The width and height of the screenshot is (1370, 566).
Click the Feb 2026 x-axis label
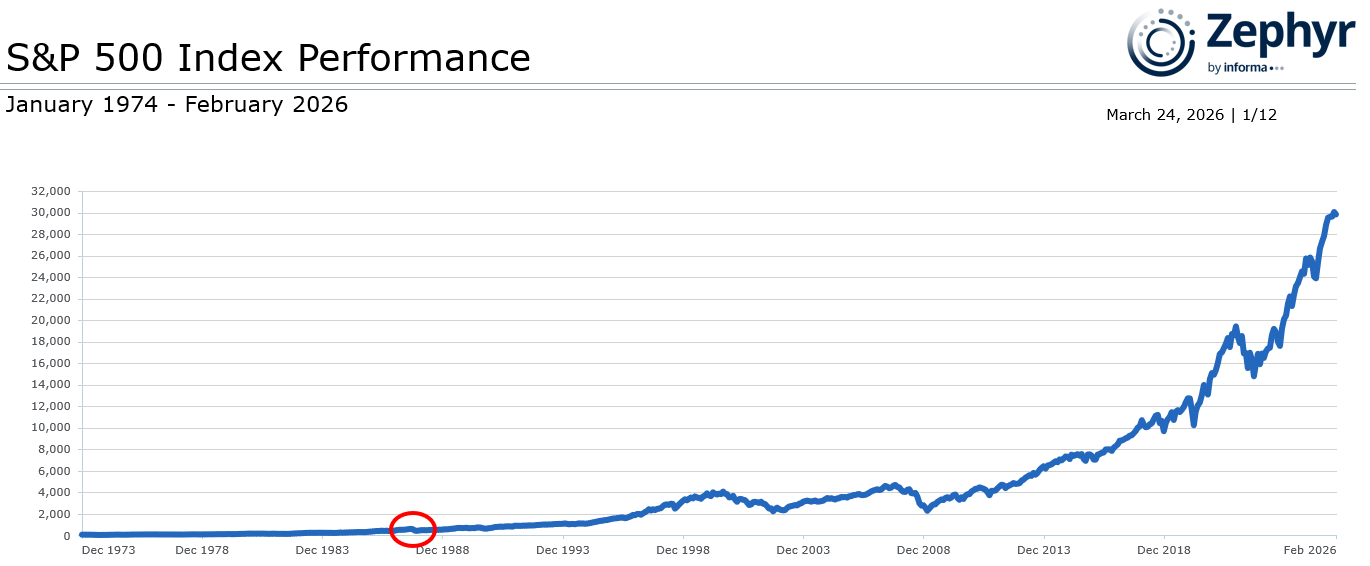1310,550
